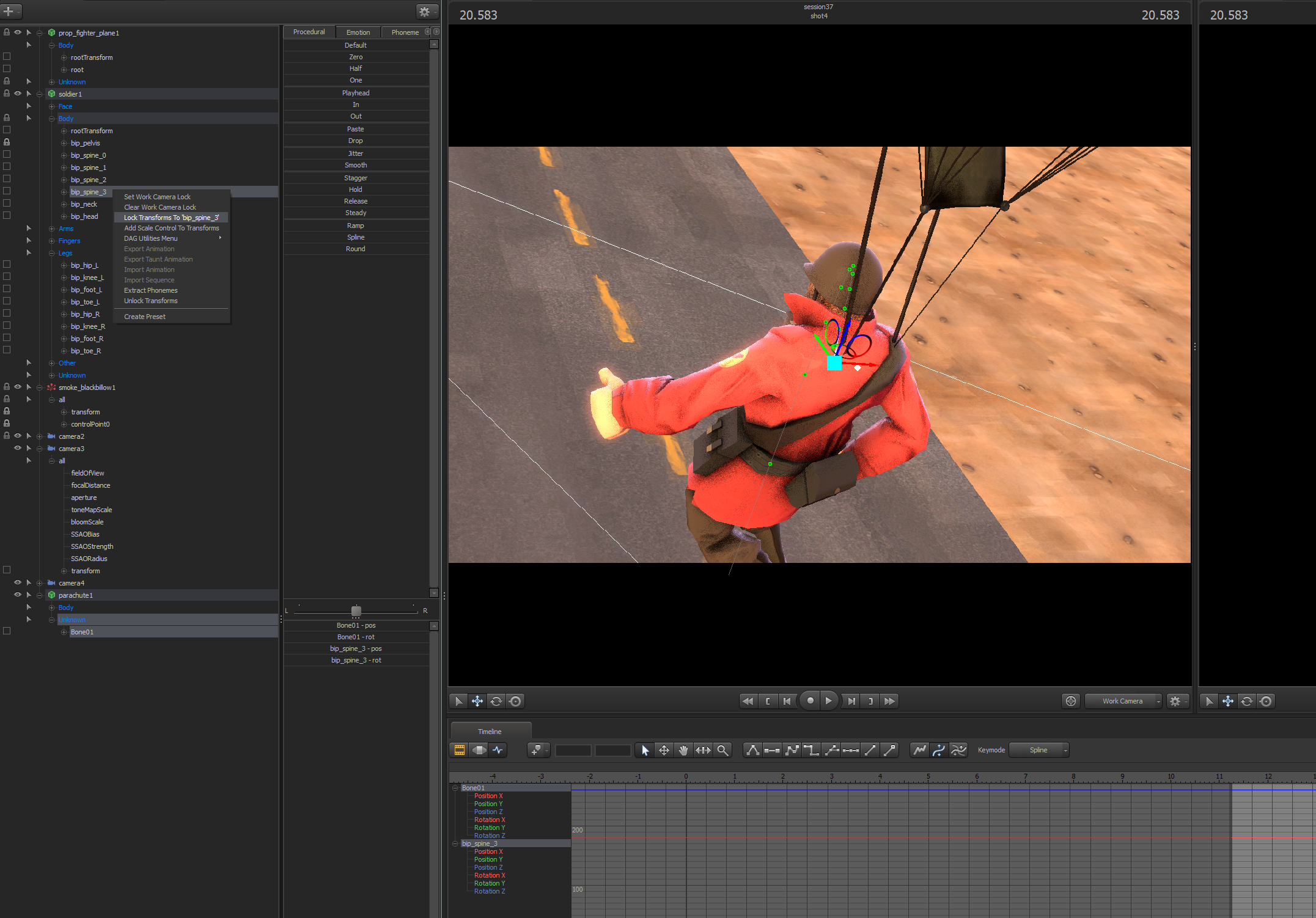The height and width of the screenshot is (918, 1316).
Task: Click the viewport target reticle icon
Action: click(1071, 701)
